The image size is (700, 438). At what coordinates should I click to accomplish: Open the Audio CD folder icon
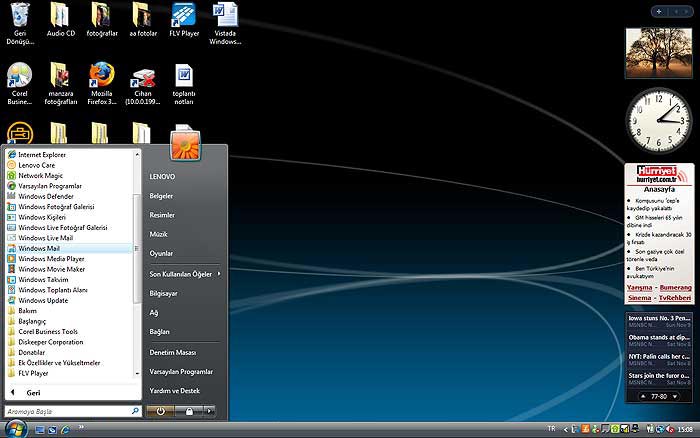coord(61,20)
